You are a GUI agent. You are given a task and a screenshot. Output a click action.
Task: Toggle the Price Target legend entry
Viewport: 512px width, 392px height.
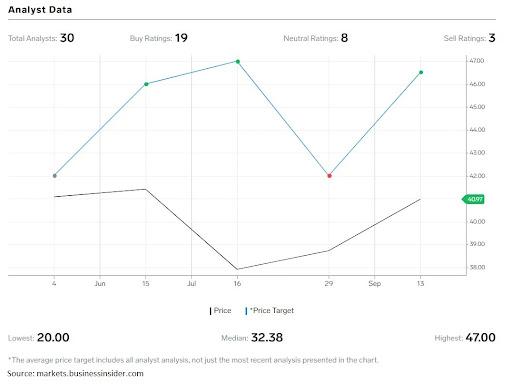pos(270,311)
